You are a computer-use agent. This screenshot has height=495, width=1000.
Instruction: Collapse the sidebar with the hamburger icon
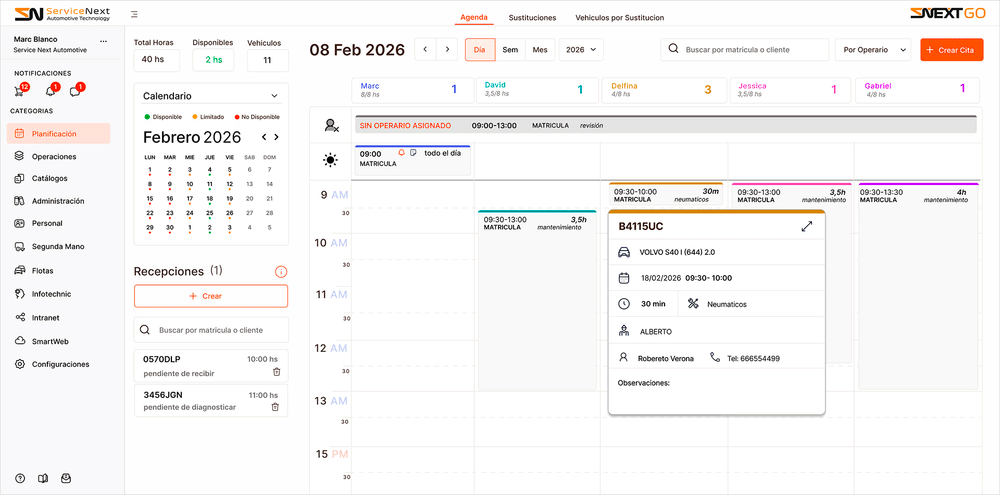coord(135,15)
